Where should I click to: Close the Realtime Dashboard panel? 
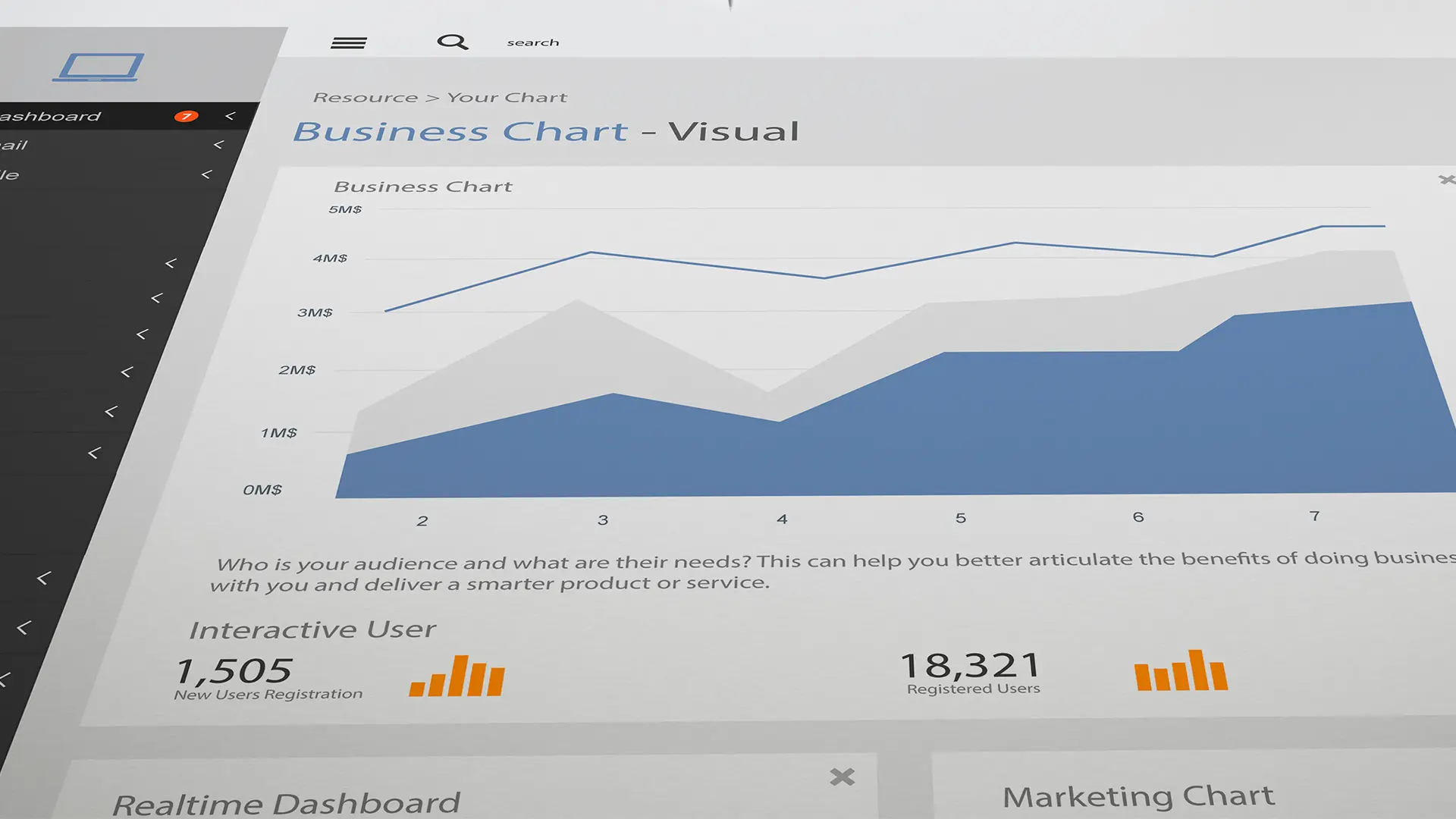[842, 777]
